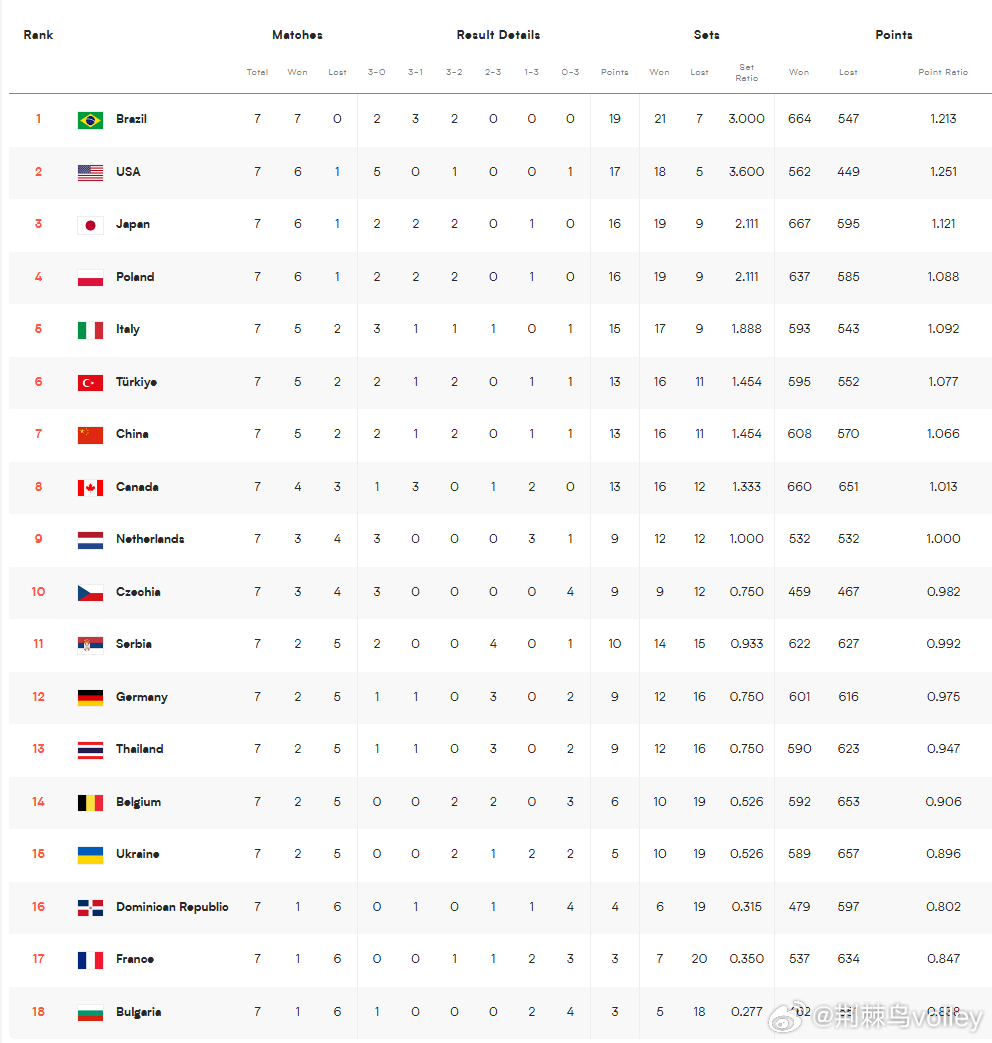Select the Japan flag icon
Screen dimensions: 992x1043
click(x=90, y=225)
